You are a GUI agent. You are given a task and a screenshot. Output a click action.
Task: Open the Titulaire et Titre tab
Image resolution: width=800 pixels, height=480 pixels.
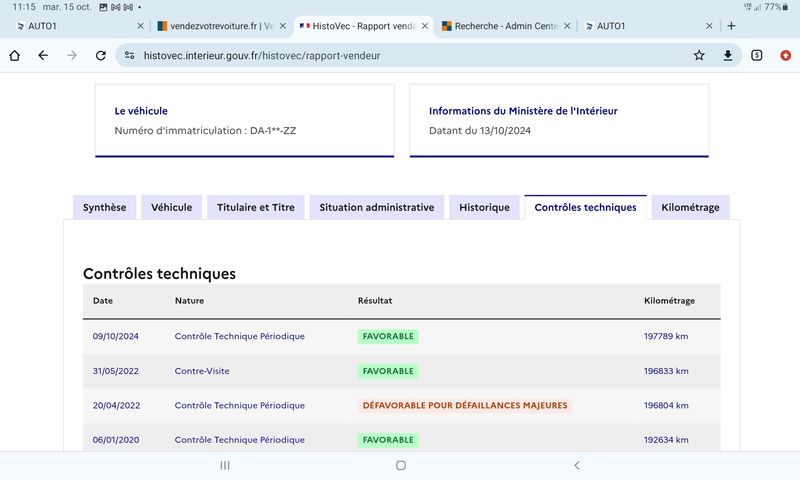256,207
